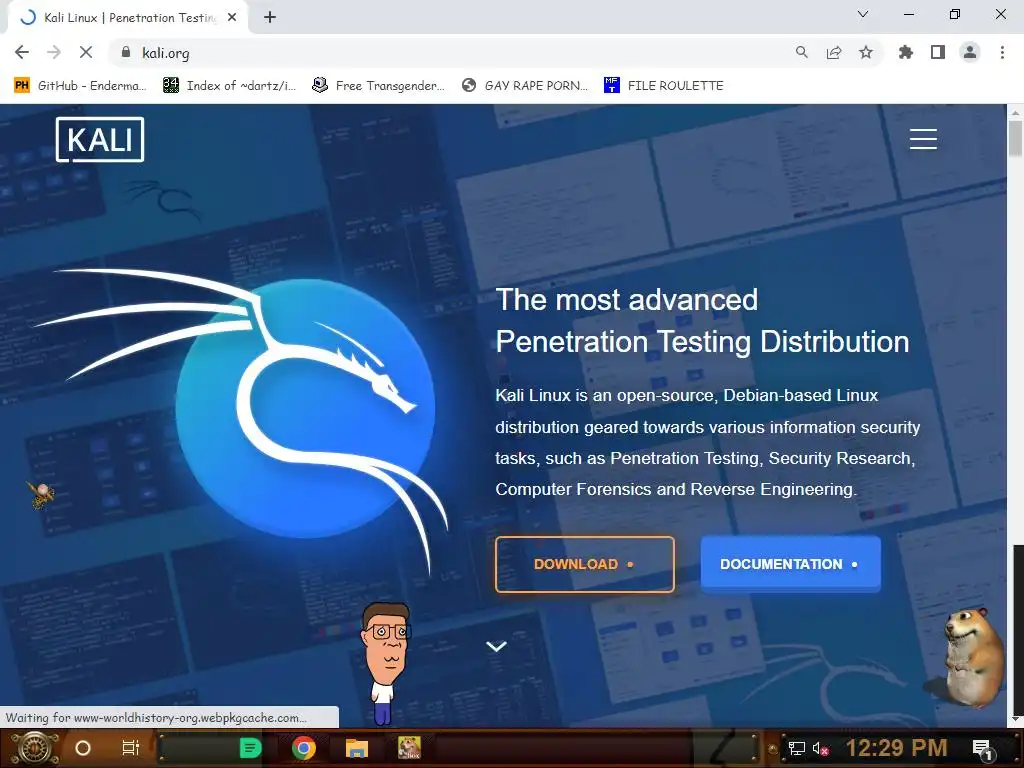Click 'Penetration Testing Distribution' heading
The image size is (1024, 768).
click(x=702, y=342)
